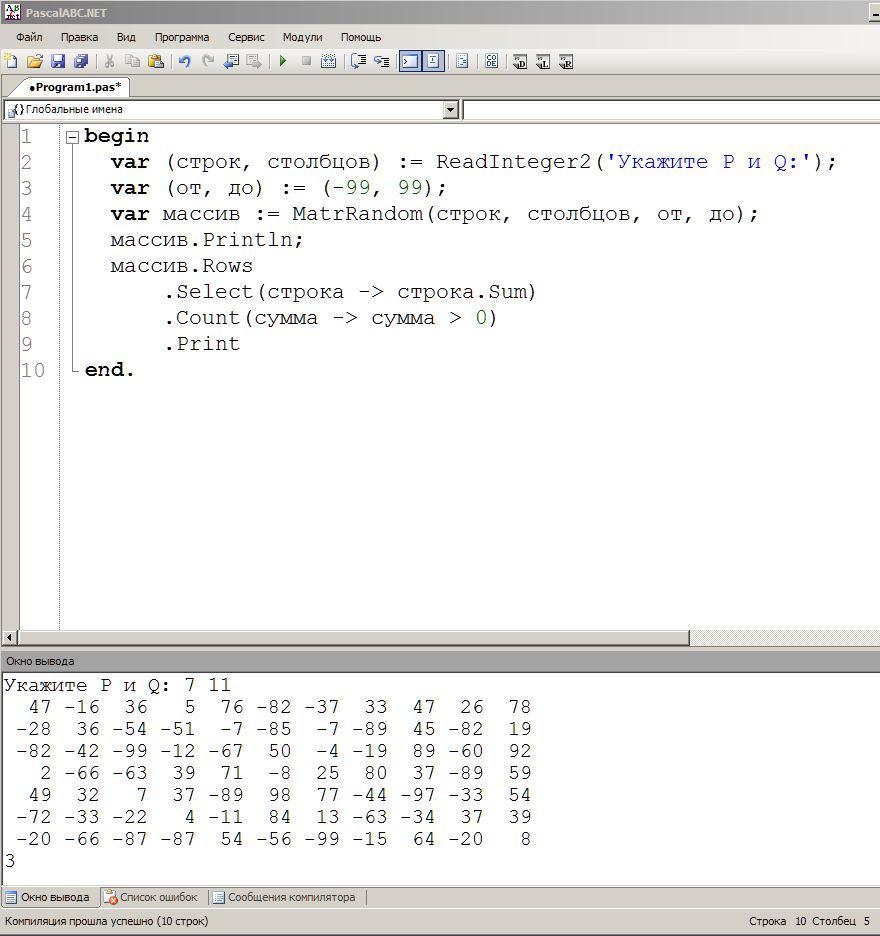880x936 pixels.
Task: Open the Сервис menu
Action: pos(246,37)
